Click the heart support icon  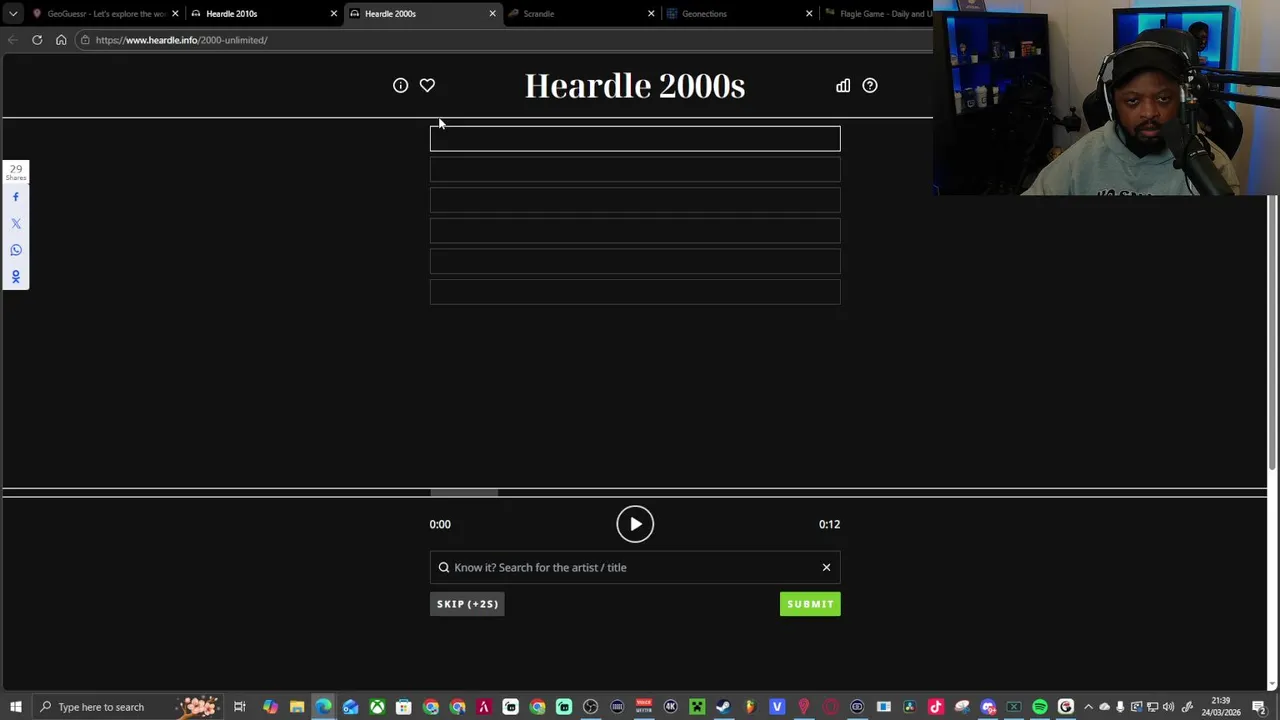427,85
